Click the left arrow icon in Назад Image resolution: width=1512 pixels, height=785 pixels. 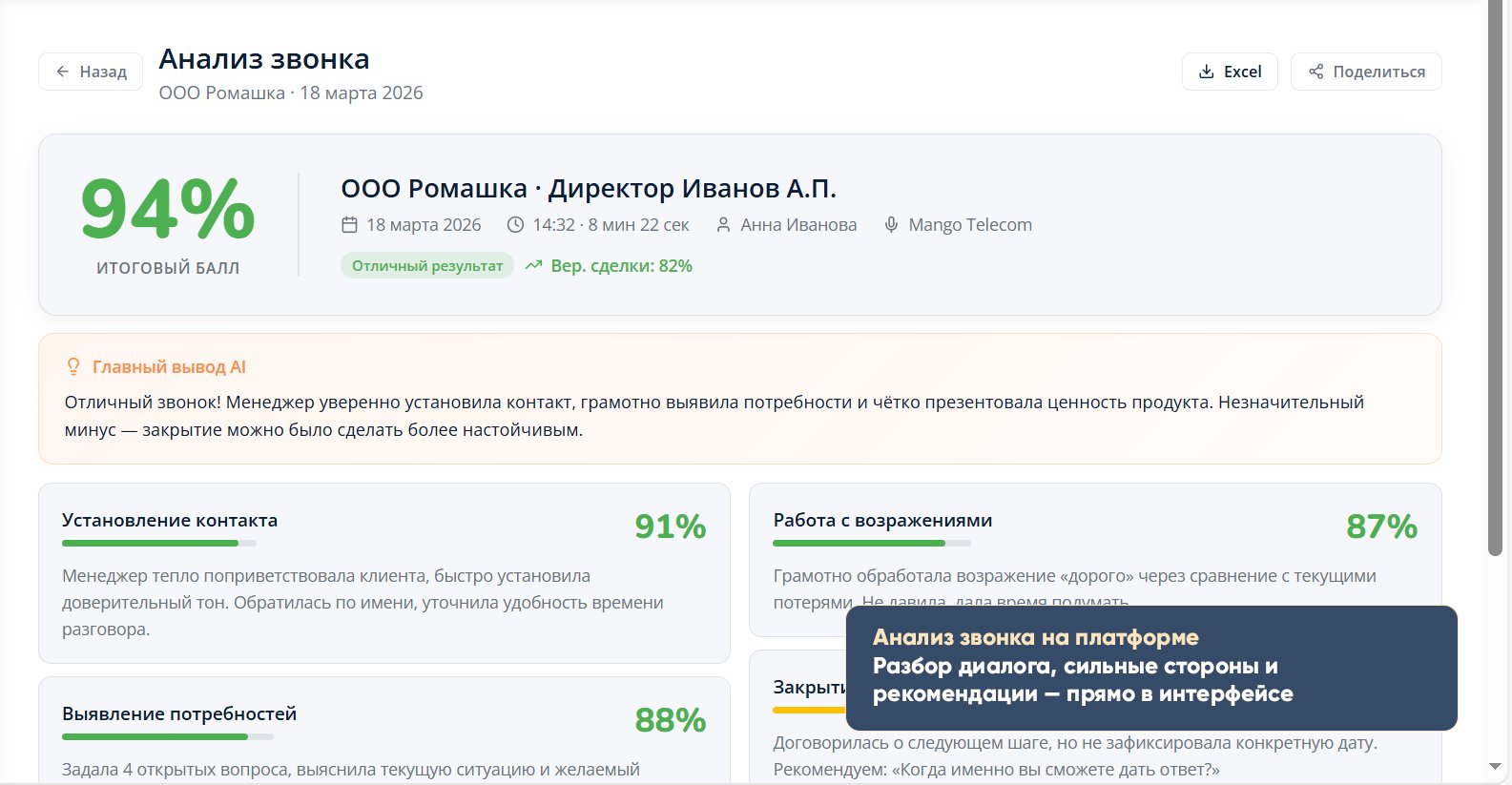click(x=63, y=72)
